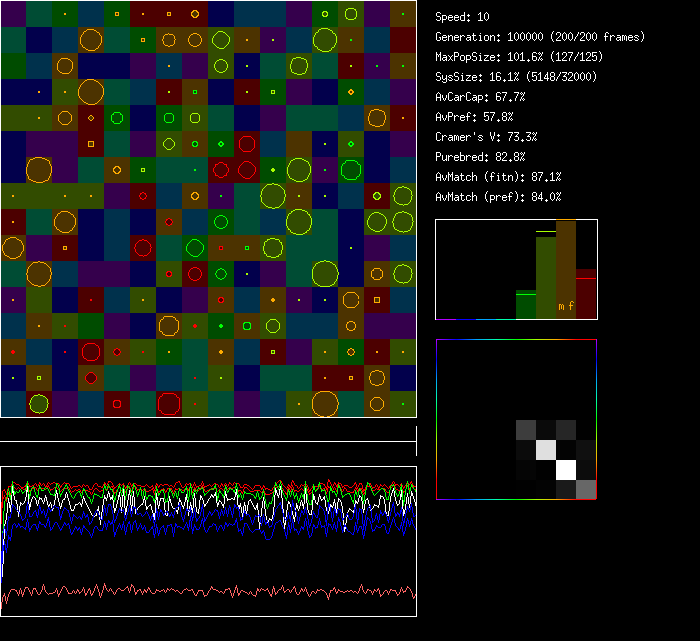700x641 pixels.
Task: Click the 'm f' label in histogram
Action: tap(565, 306)
